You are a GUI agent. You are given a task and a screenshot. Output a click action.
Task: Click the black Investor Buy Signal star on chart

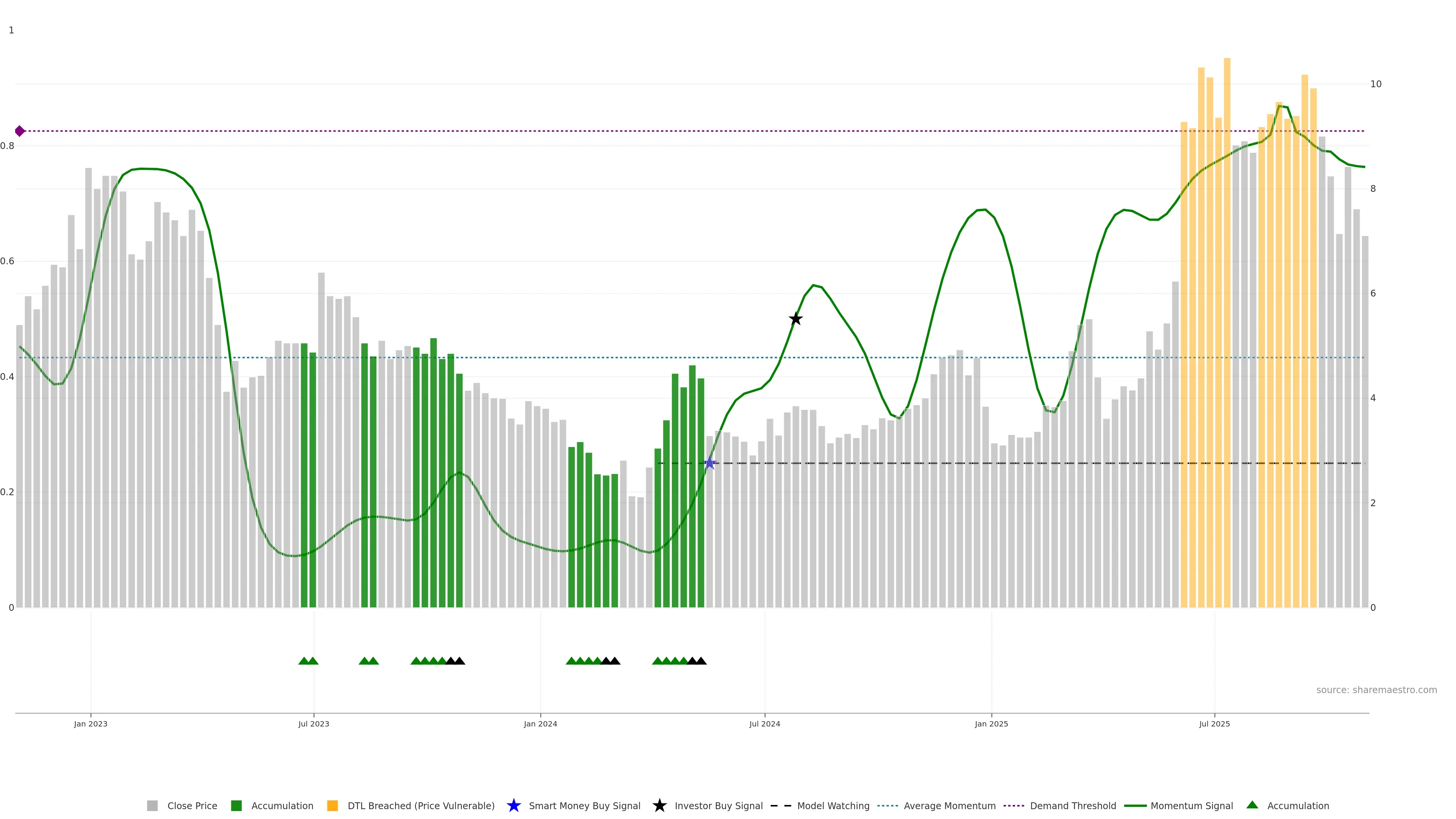(x=795, y=319)
